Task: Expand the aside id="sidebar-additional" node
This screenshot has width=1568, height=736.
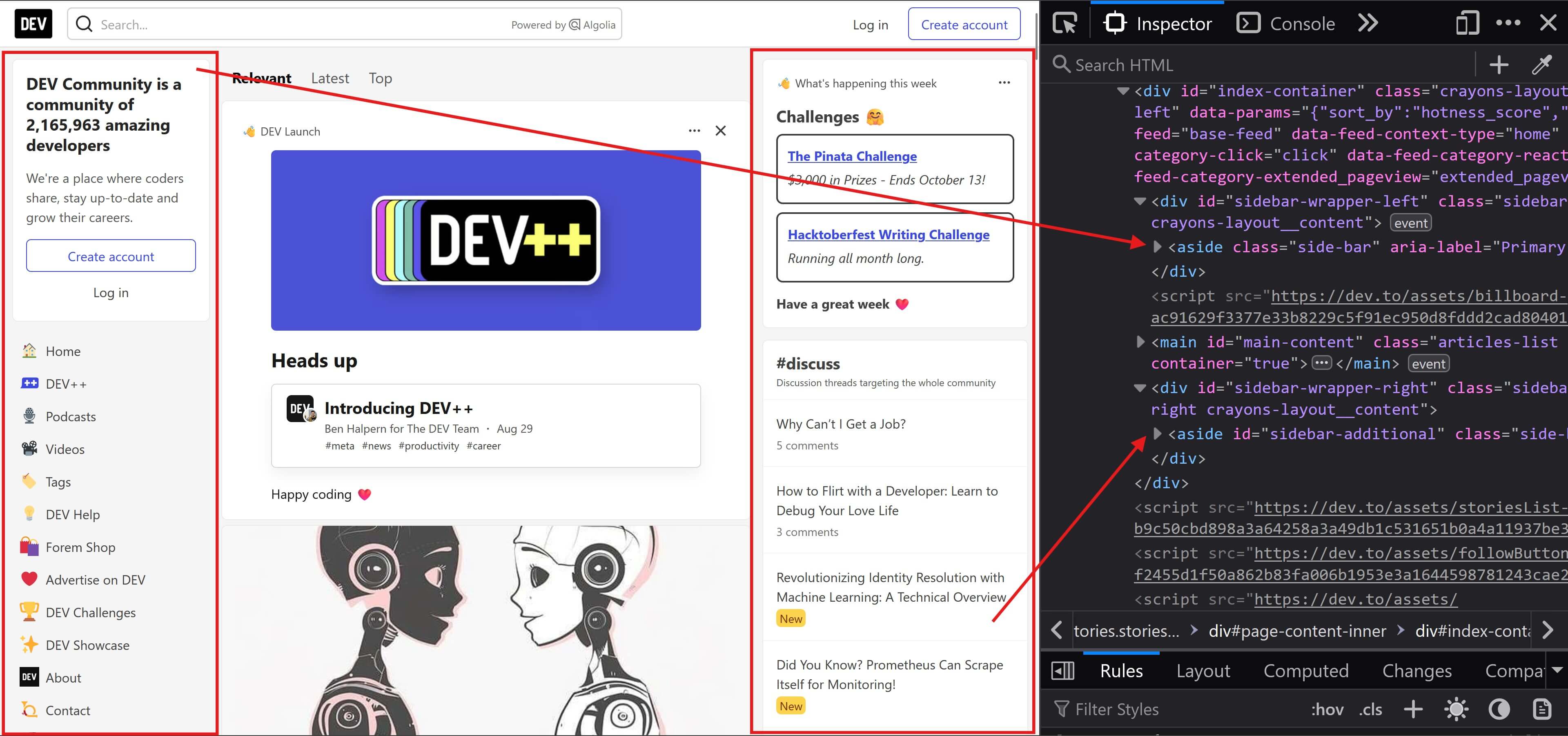Action: tap(1157, 434)
